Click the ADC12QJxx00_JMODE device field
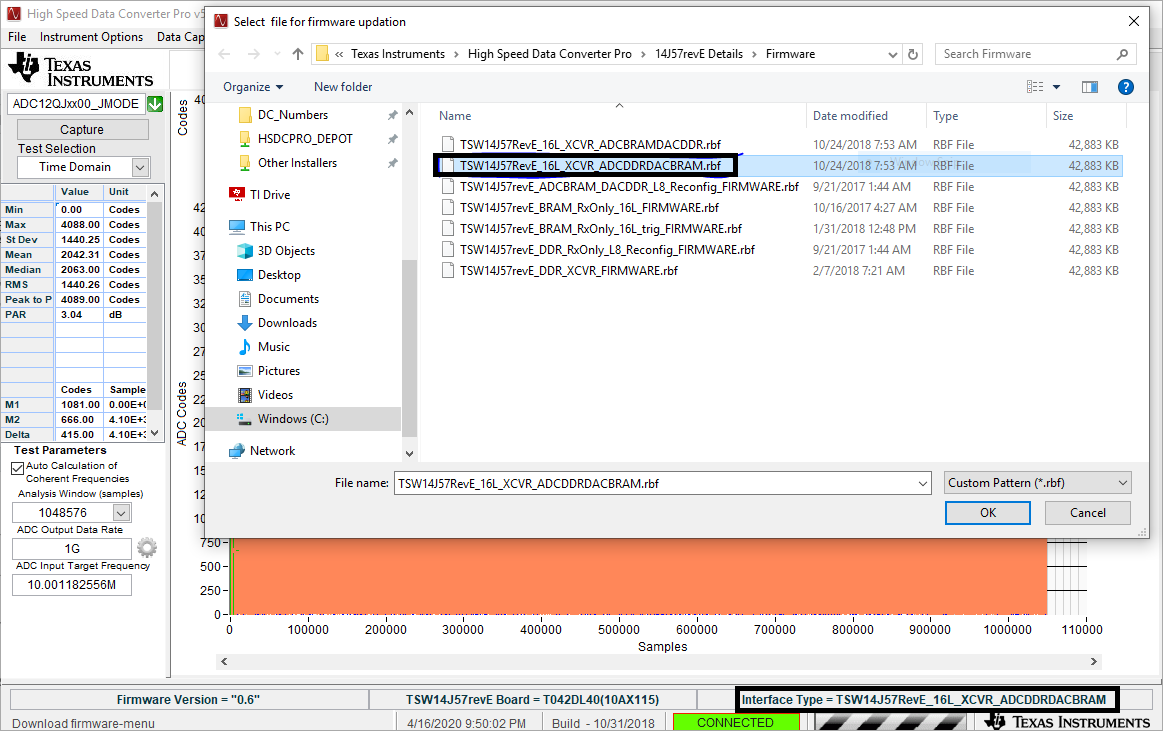Viewport: 1163px width, 731px height. point(76,104)
